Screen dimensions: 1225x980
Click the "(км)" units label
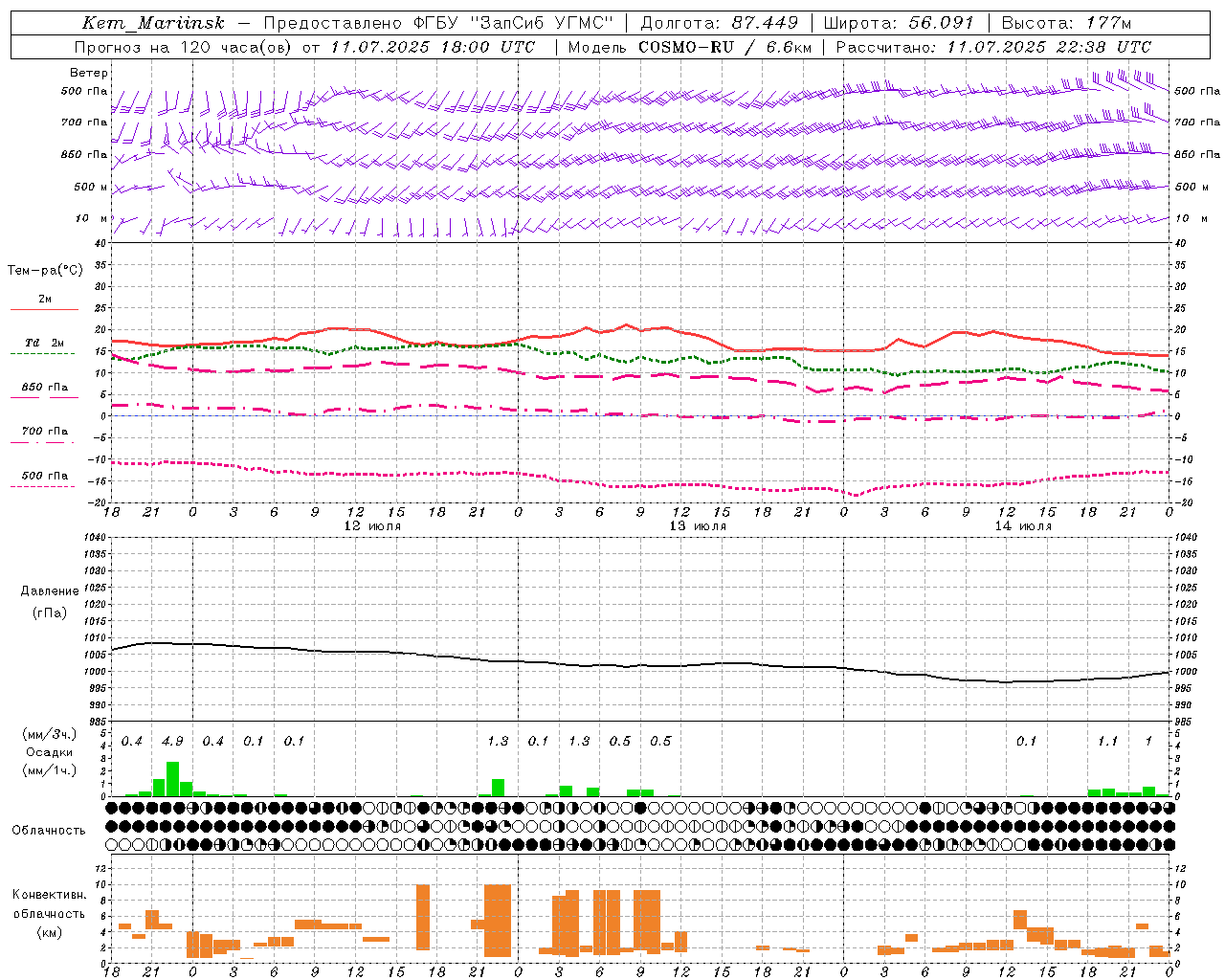[49, 931]
